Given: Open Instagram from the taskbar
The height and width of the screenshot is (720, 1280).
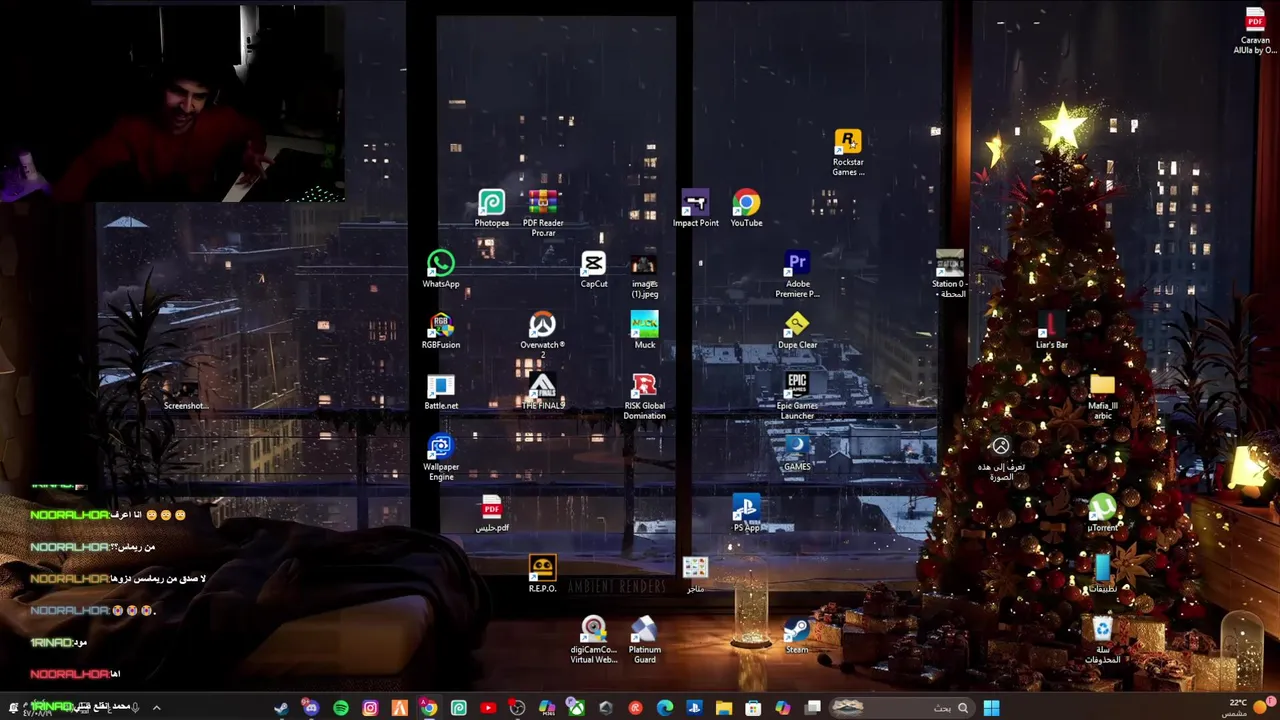Looking at the screenshot, I should coord(370,708).
